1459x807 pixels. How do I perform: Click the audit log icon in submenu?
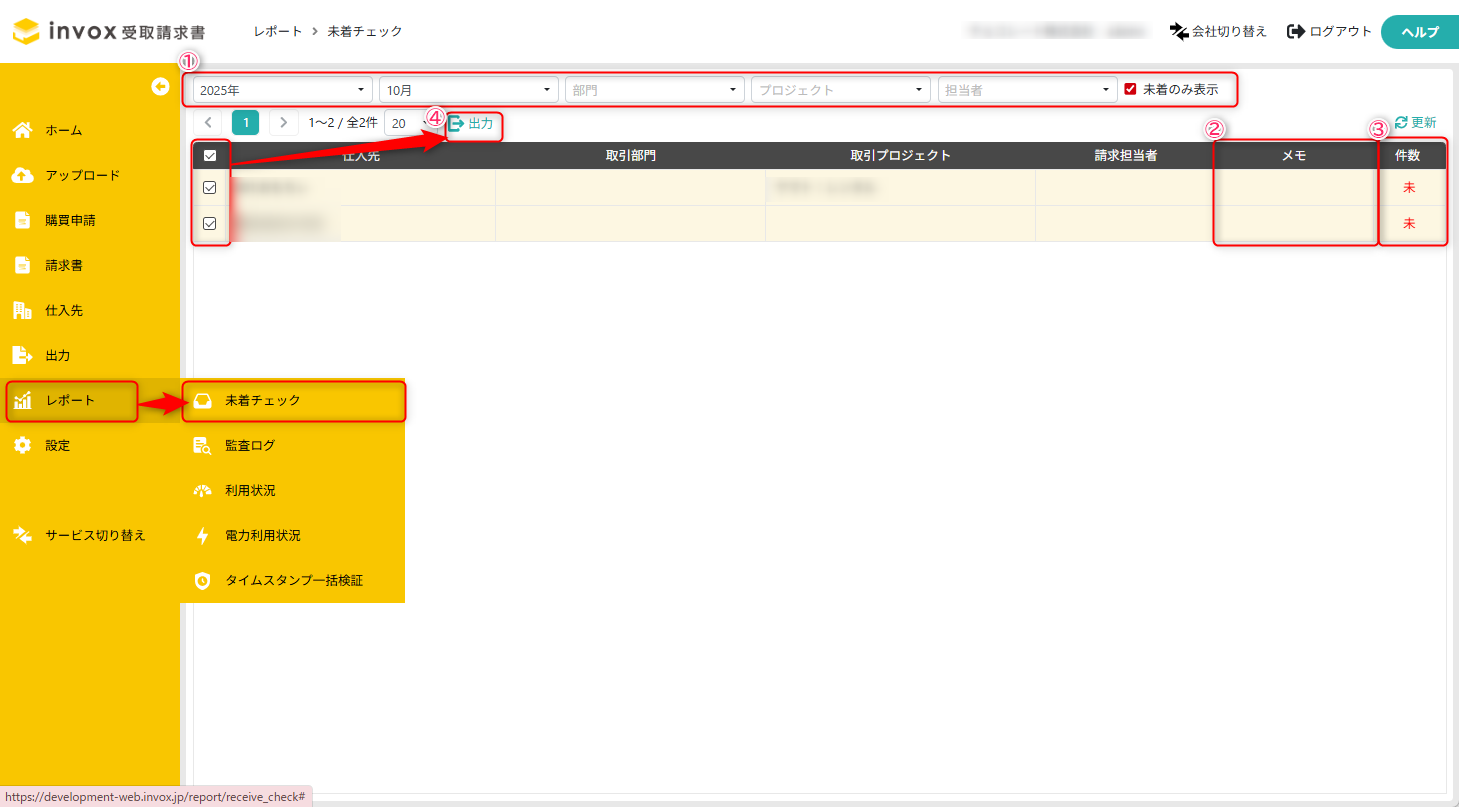202,445
